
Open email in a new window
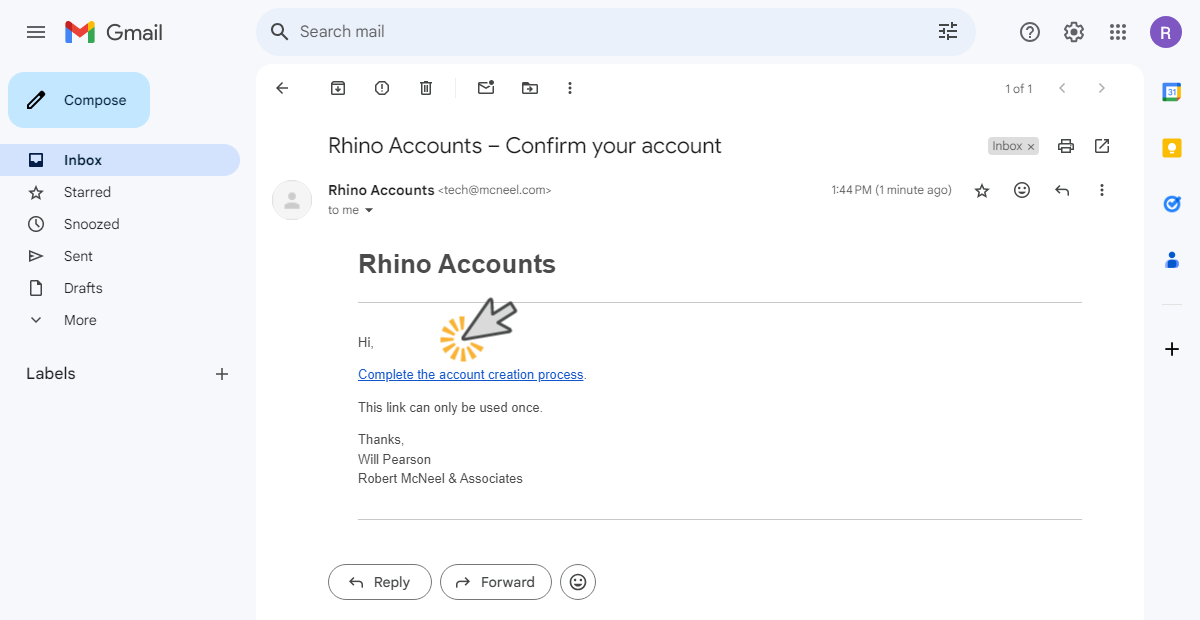pos(1101,145)
